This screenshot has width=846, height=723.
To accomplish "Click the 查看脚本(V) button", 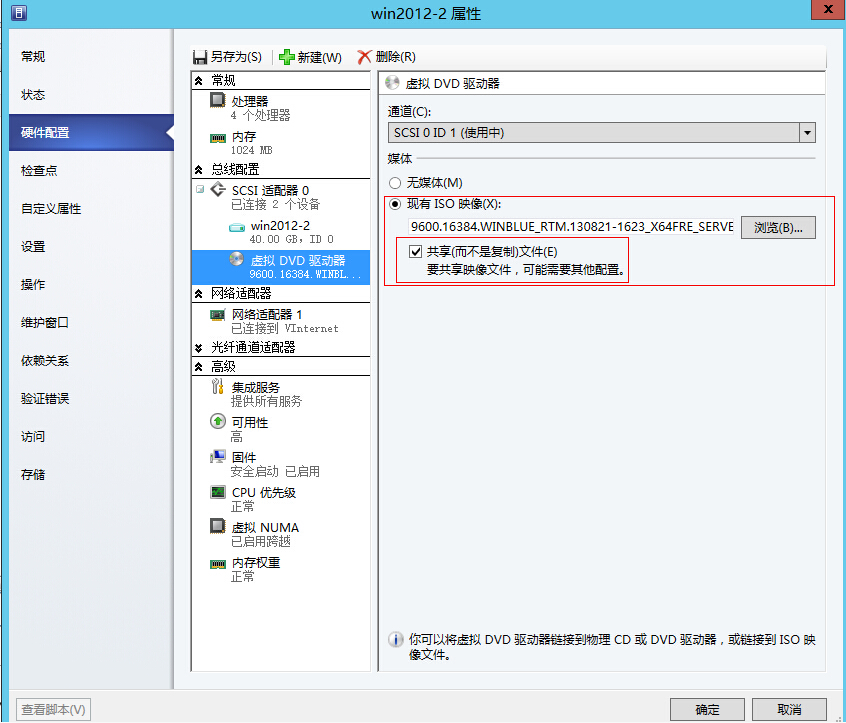I will coord(53,710).
